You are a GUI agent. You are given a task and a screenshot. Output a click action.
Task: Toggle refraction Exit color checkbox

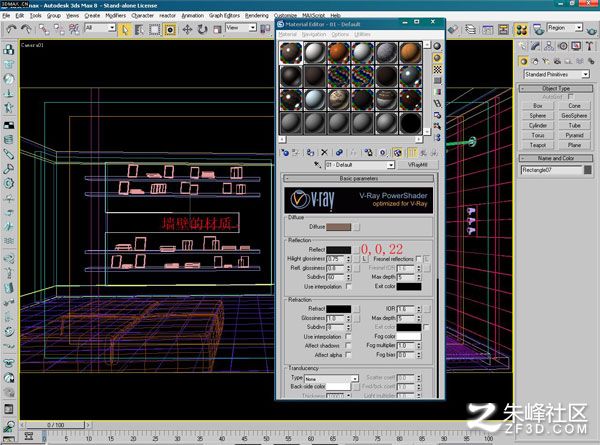coord(426,327)
